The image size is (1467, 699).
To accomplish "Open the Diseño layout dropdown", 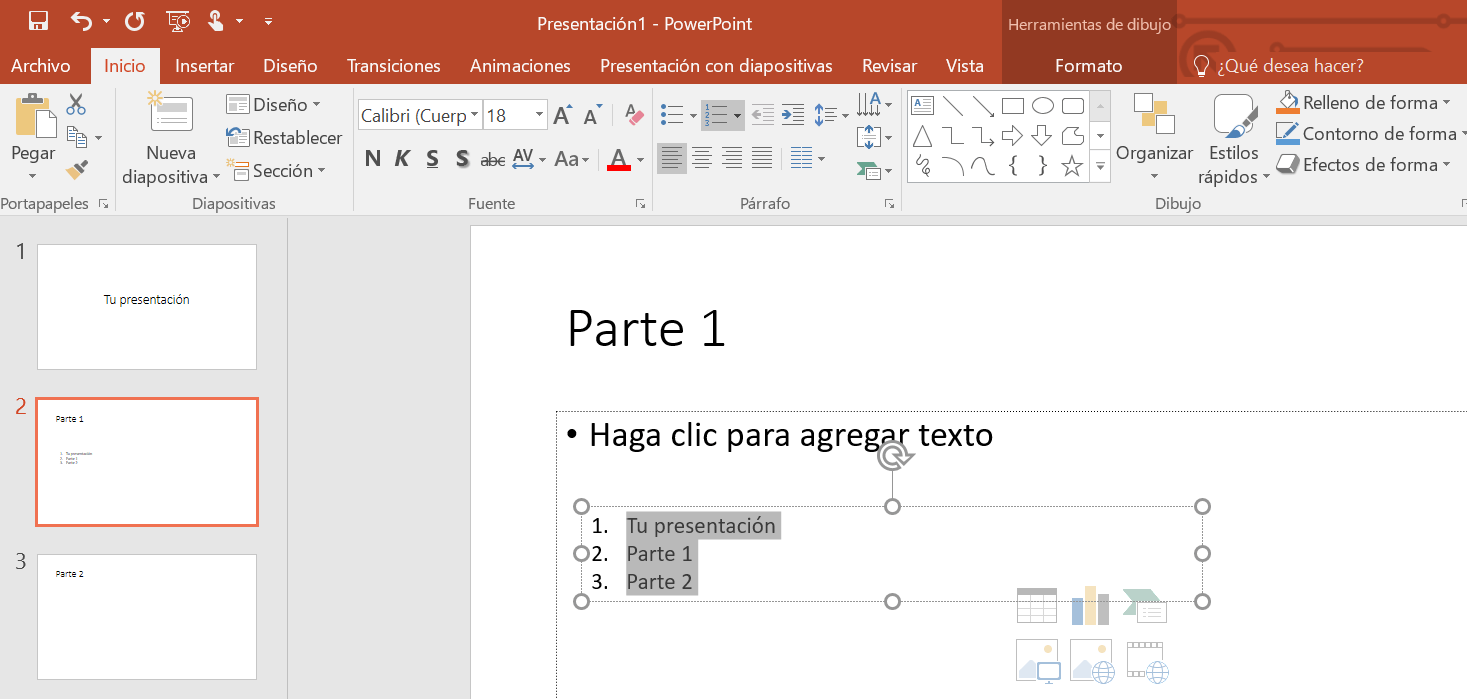I will pos(273,105).
